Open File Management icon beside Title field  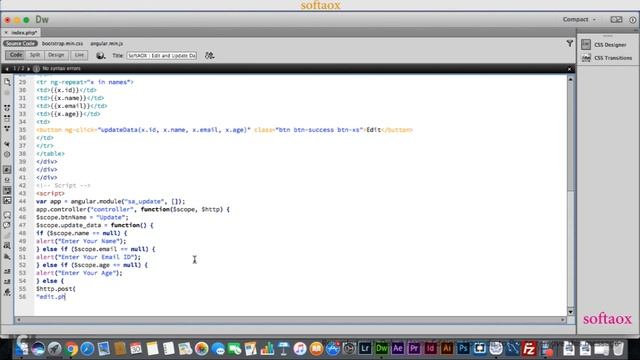click(210, 56)
